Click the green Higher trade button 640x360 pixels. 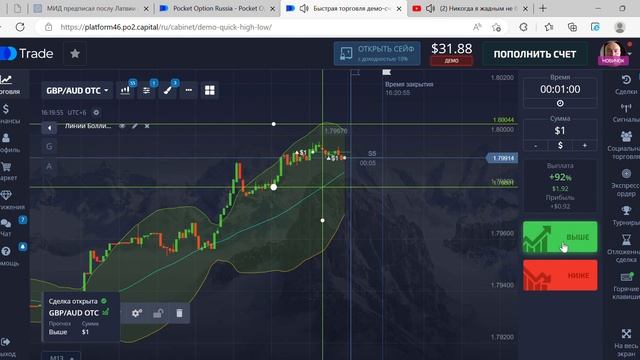coord(560,237)
